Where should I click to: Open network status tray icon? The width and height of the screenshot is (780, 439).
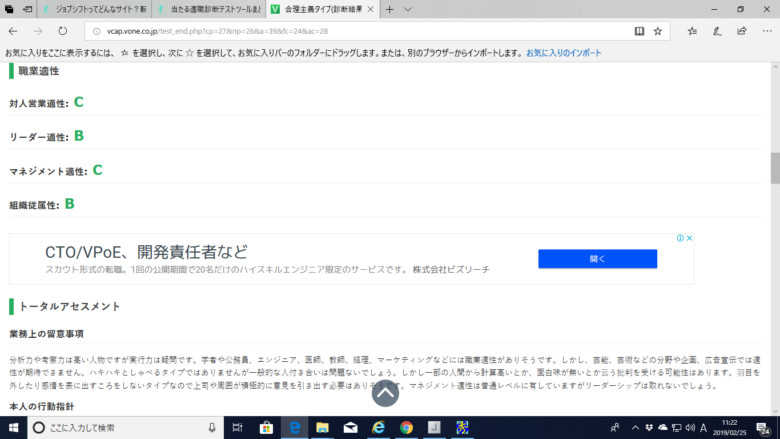677,428
